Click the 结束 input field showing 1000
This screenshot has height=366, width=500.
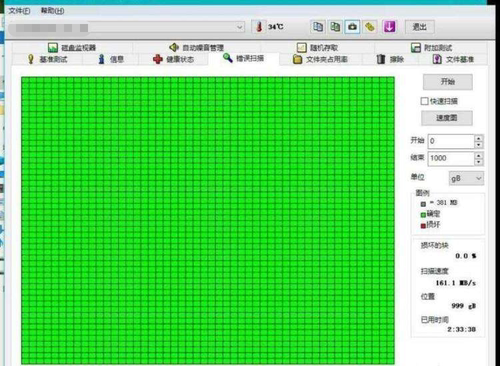click(x=451, y=159)
